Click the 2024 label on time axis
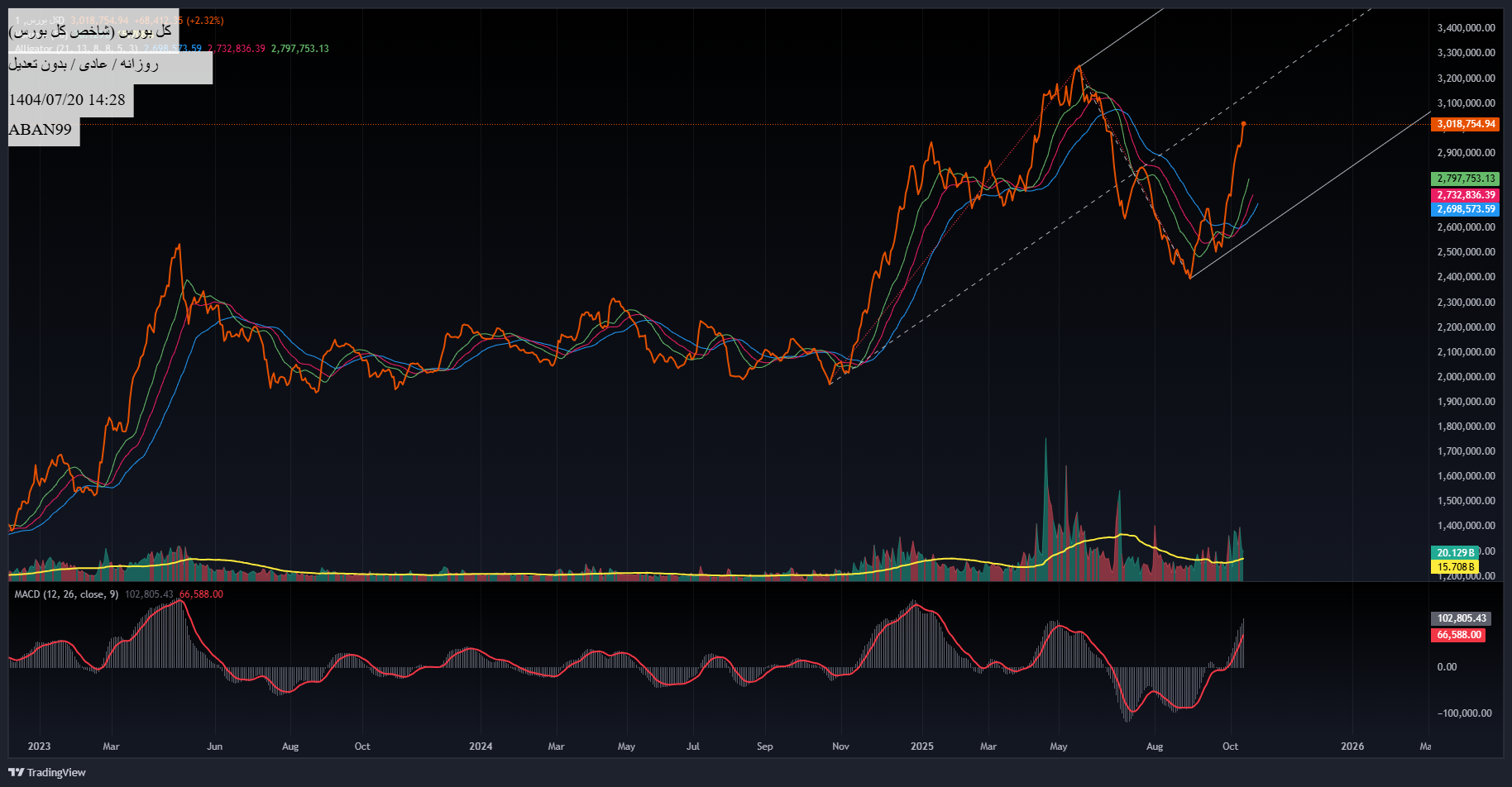The image size is (1512, 787). point(481,746)
